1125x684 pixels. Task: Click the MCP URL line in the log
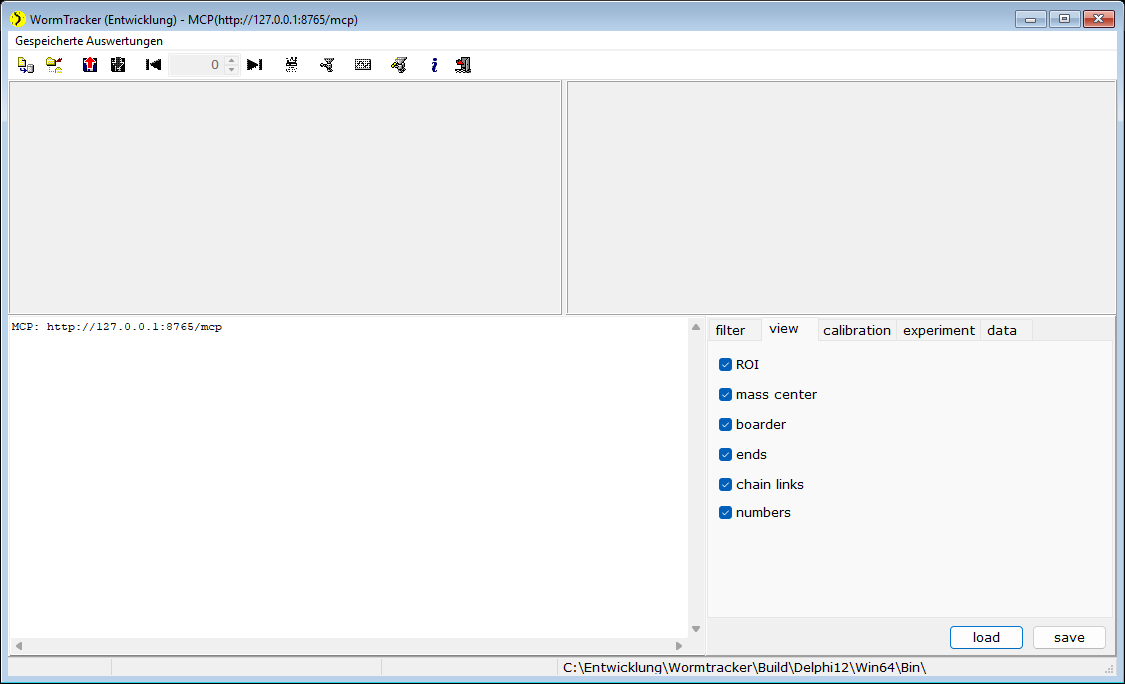(117, 327)
